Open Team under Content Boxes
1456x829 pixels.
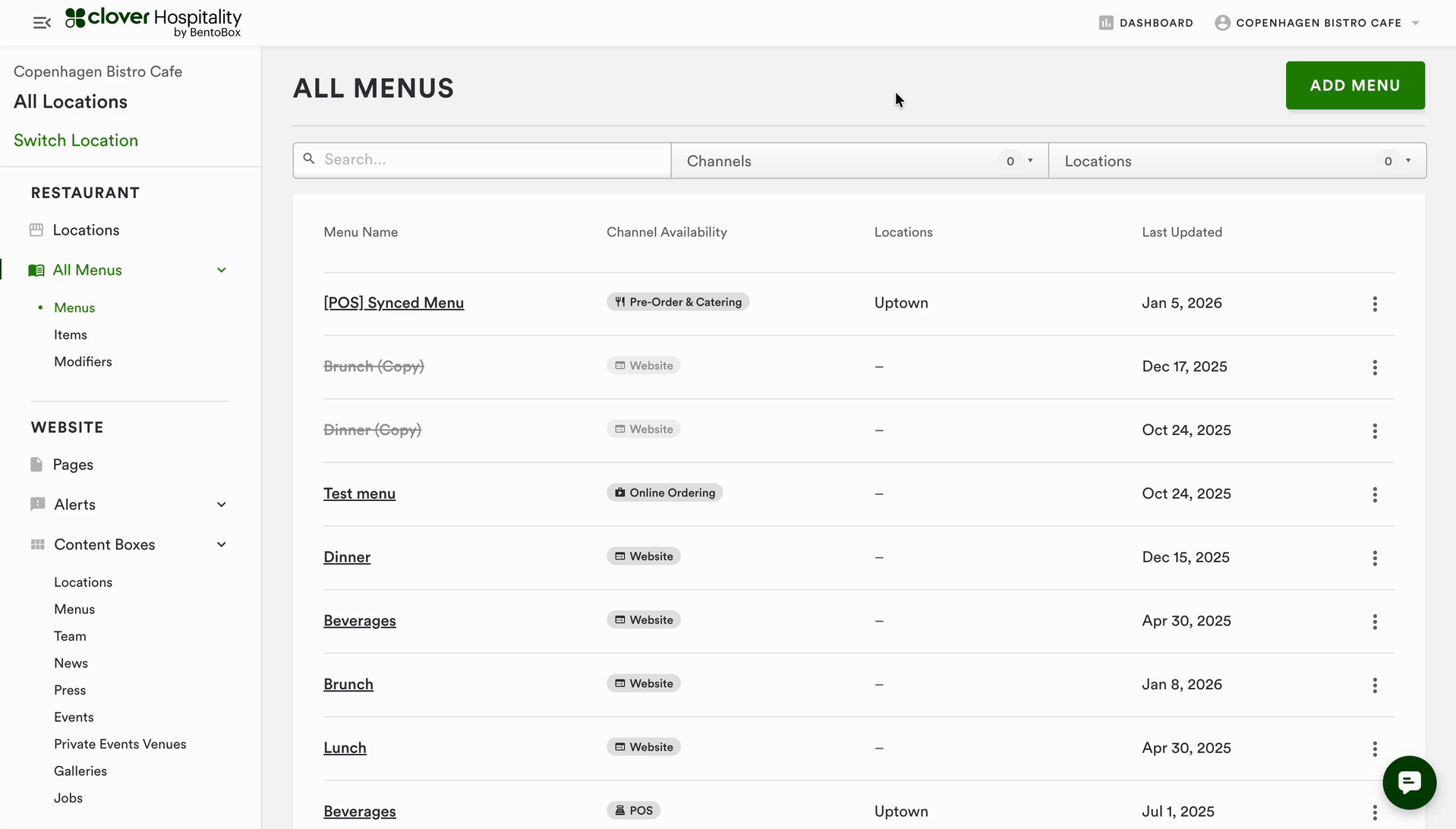click(70, 636)
